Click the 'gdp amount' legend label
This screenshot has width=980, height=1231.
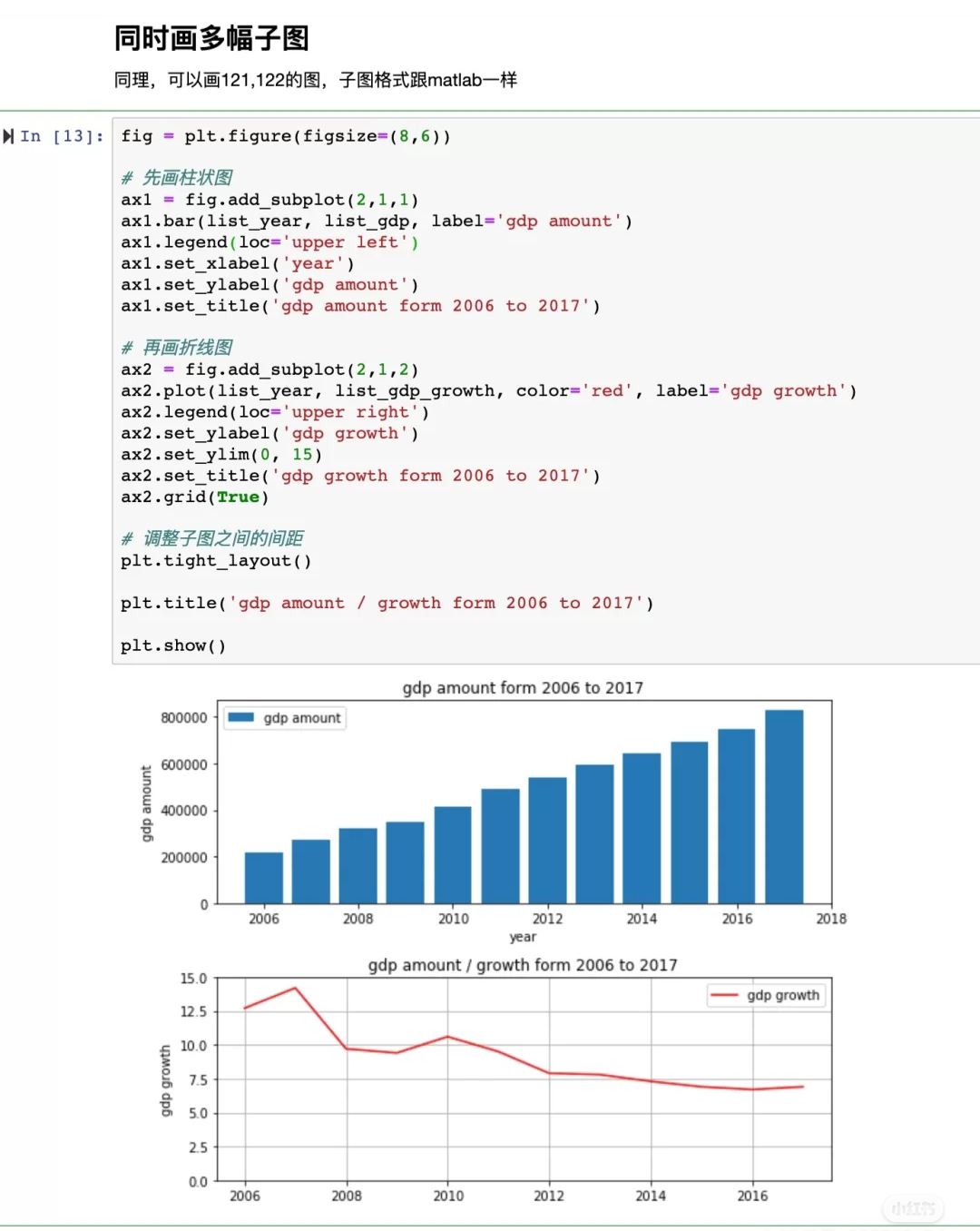coord(302,718)
